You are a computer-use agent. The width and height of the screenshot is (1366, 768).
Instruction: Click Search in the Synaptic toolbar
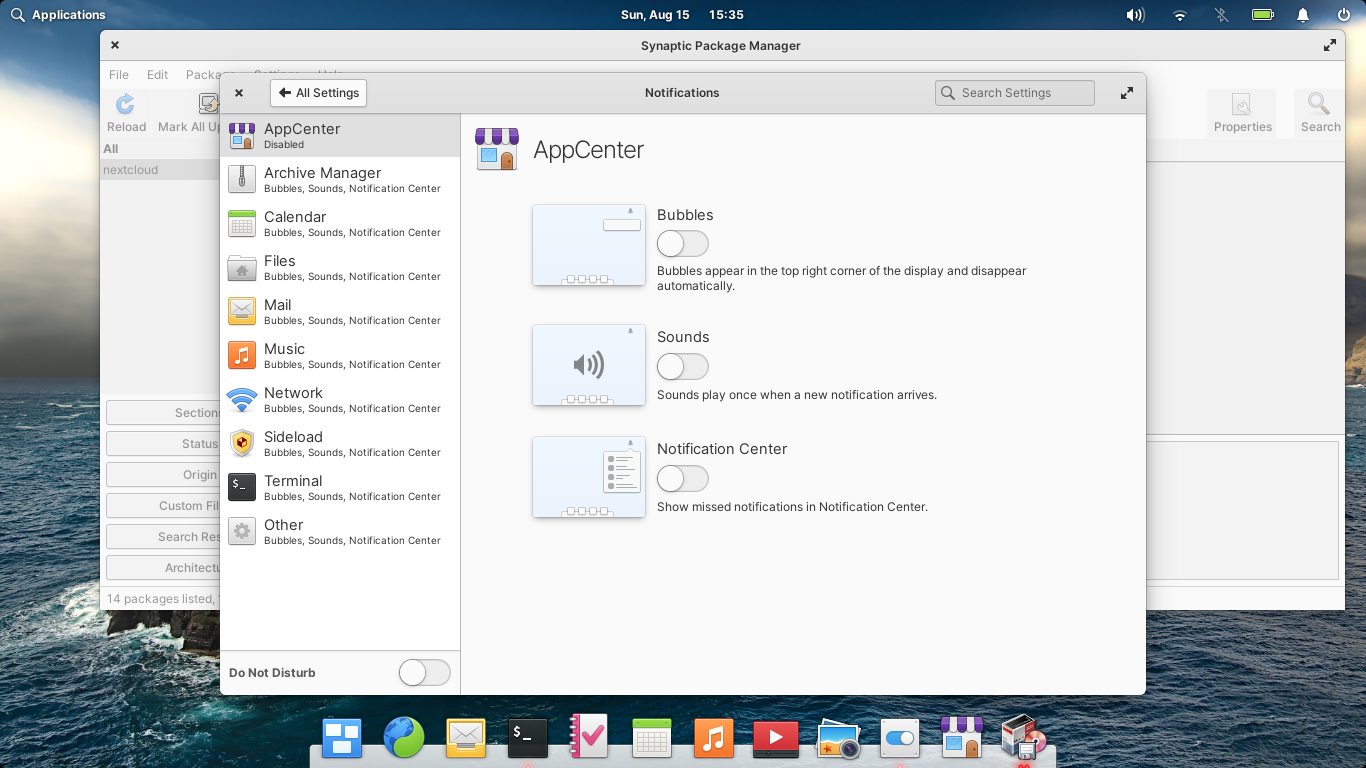tap(1320, 112)
